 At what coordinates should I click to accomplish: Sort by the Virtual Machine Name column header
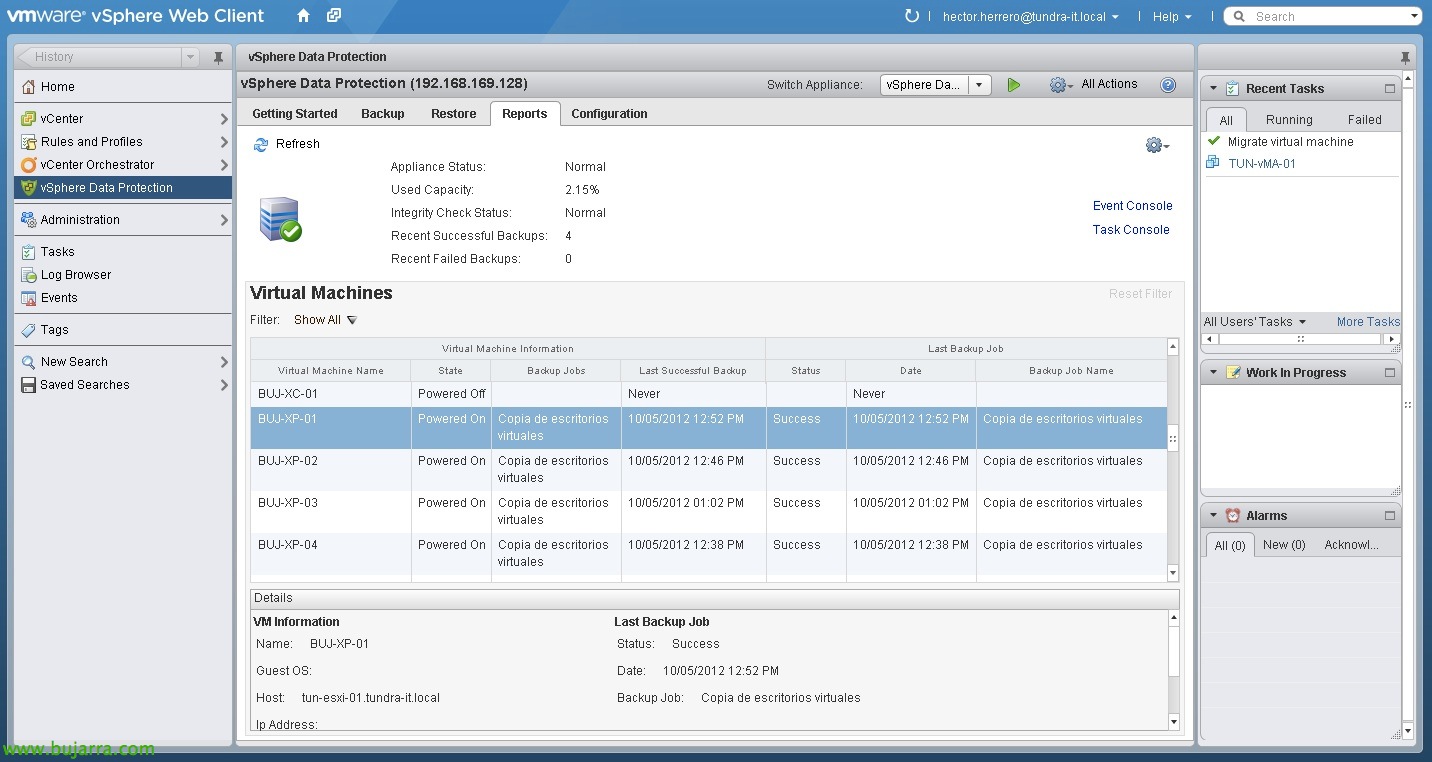point(331,371)
